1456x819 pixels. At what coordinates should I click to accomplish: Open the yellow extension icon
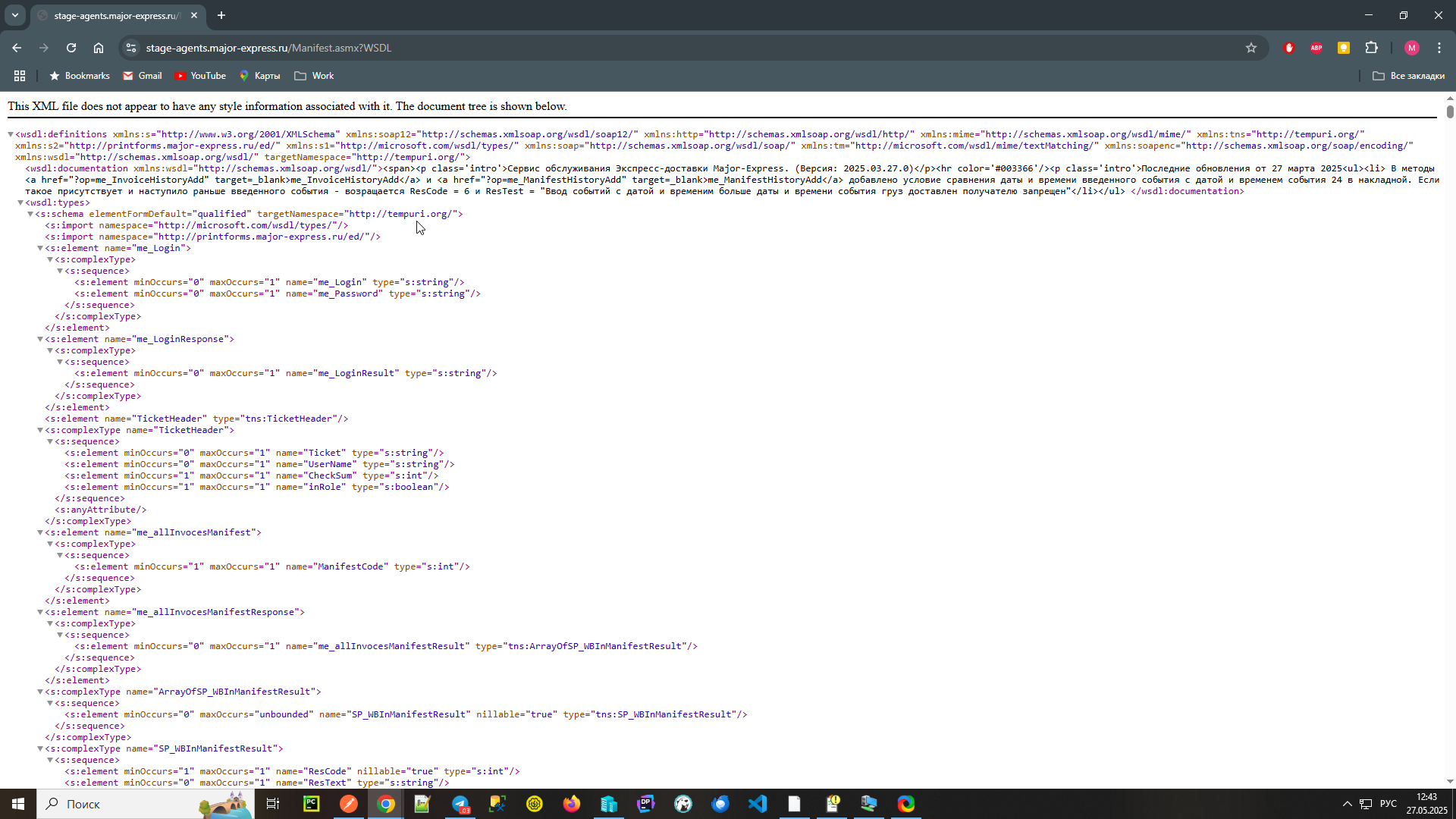click(1344, 48)
